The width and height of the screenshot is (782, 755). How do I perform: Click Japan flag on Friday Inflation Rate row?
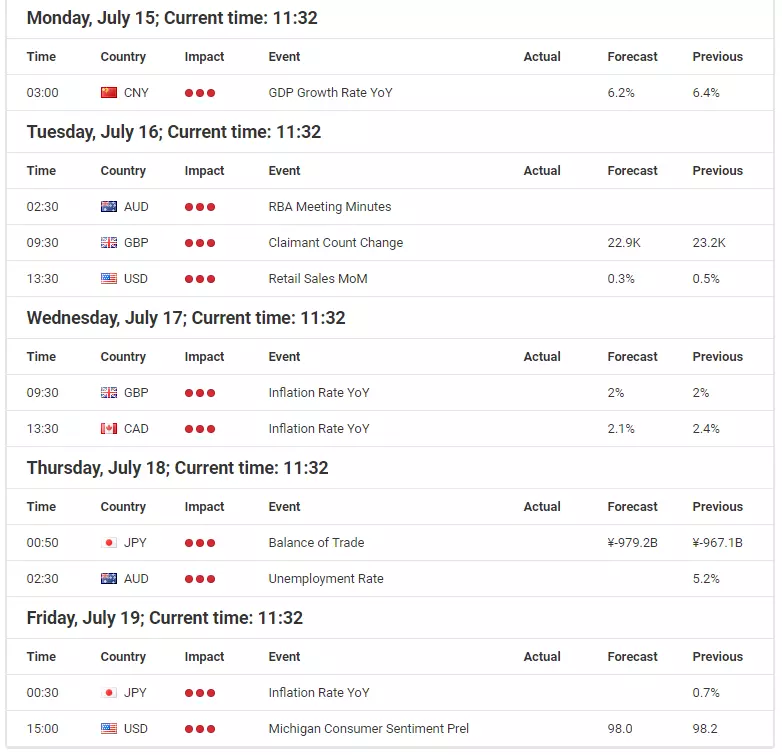point(109,693)
